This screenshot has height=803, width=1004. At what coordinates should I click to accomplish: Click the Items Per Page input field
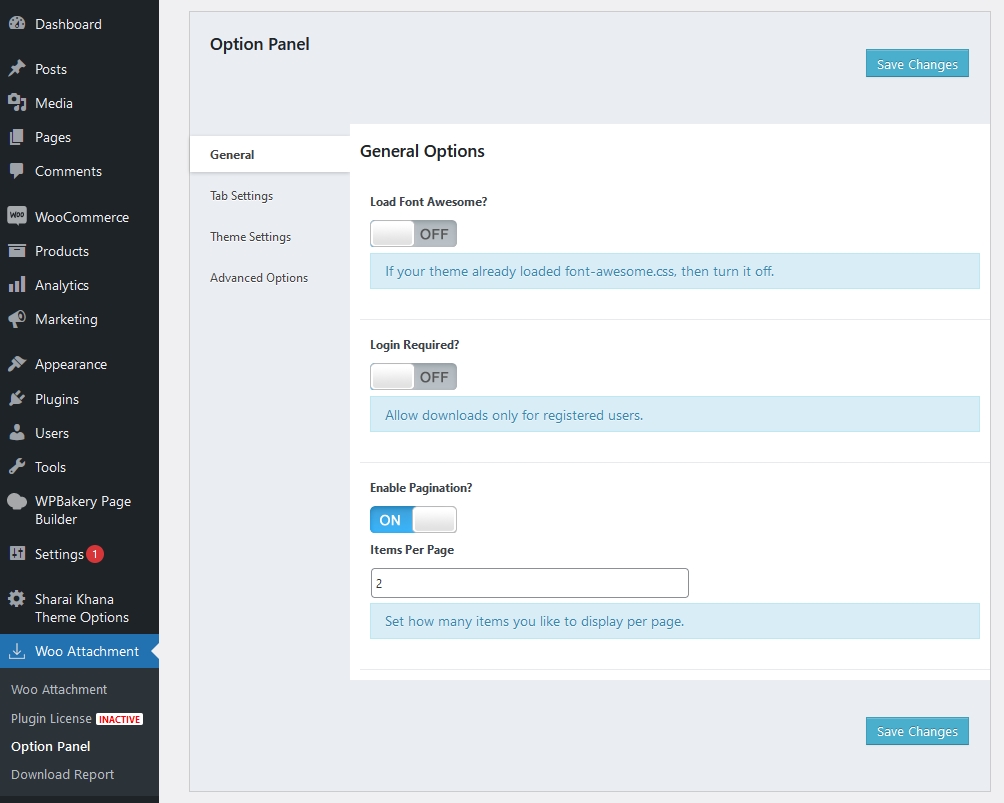click(x=529, y=583)
